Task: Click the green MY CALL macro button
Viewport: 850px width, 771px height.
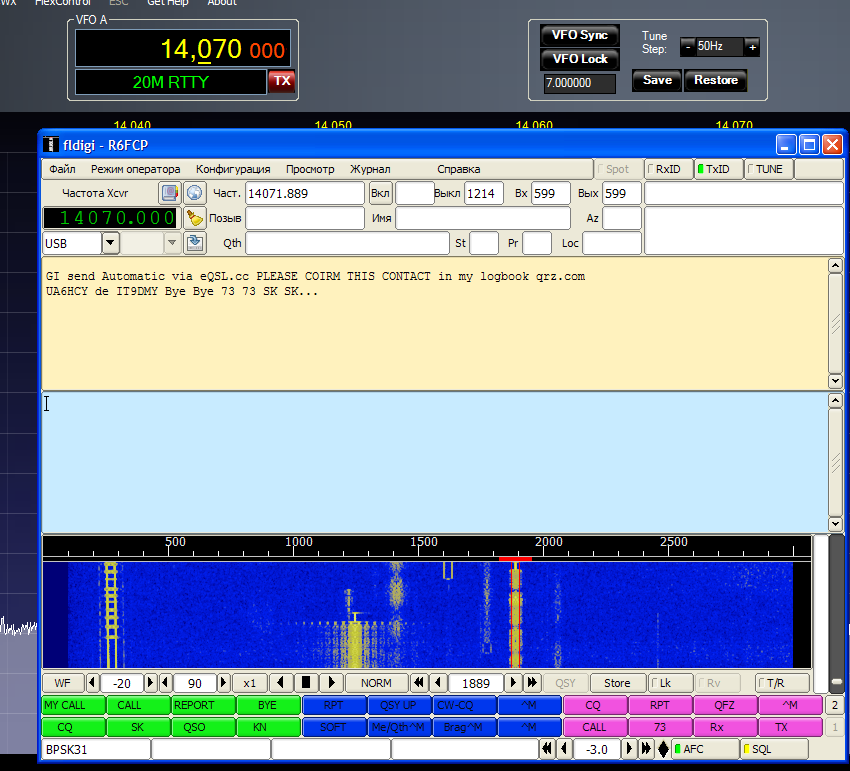Action: point(65,705)
